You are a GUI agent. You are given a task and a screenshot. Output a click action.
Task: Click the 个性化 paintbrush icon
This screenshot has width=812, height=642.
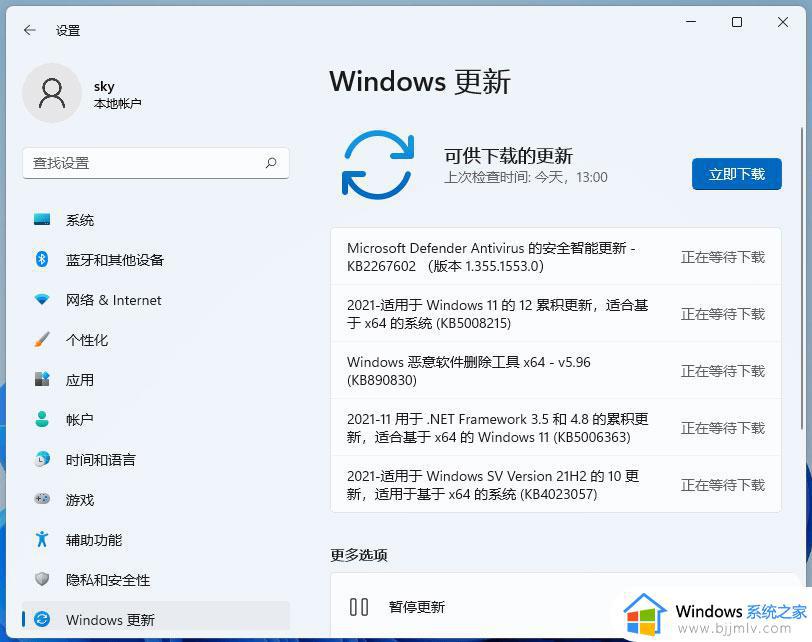coord(42,340)
